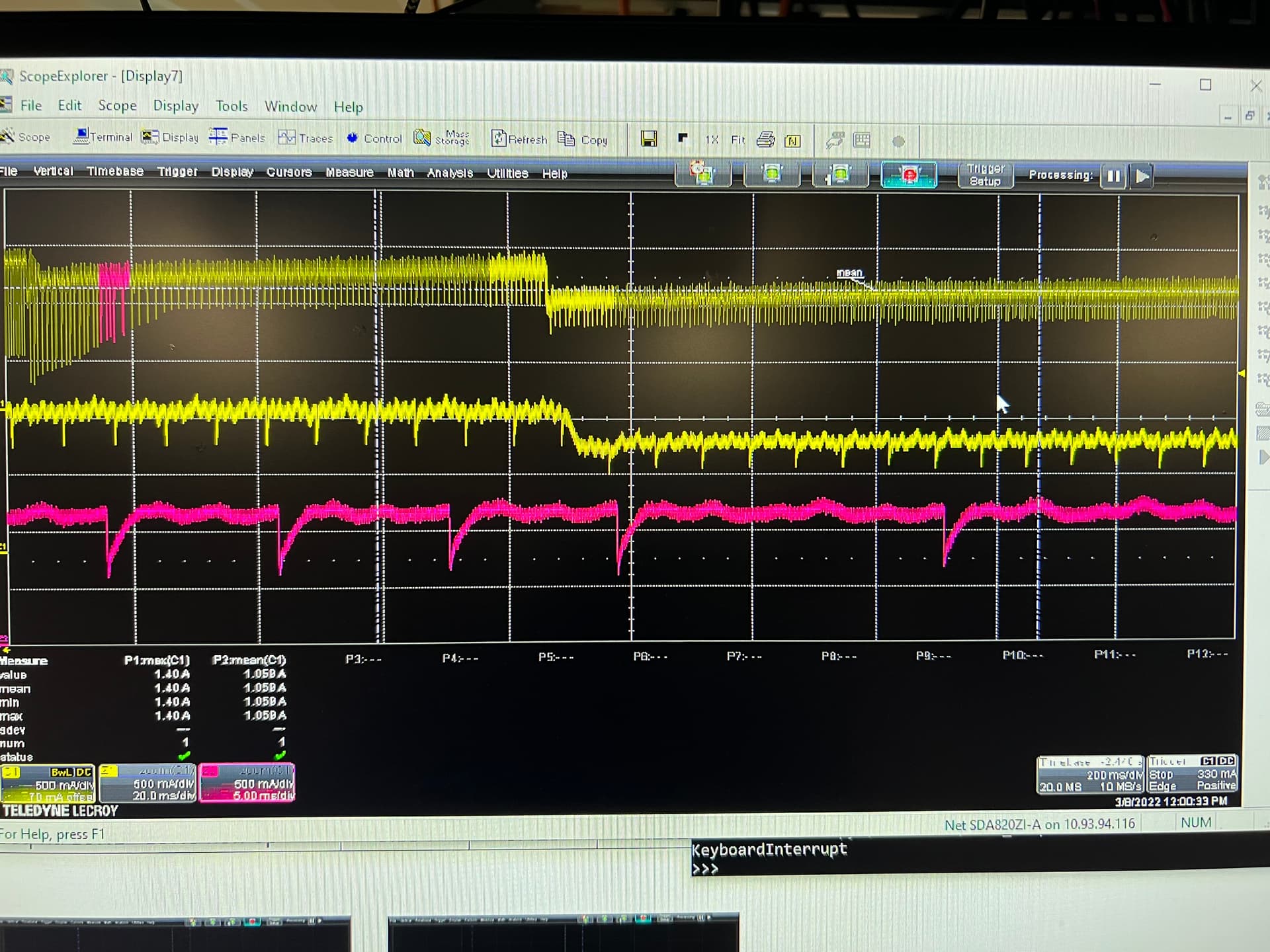
Task: Open the scope Cursors menu
Action: click(289, 172)
